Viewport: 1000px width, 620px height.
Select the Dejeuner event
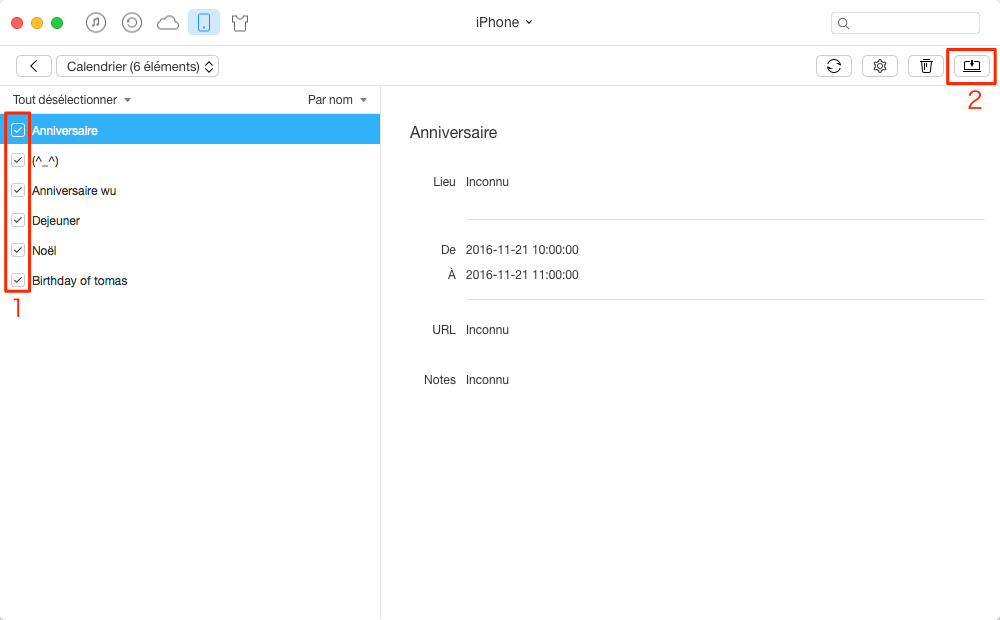190,220
